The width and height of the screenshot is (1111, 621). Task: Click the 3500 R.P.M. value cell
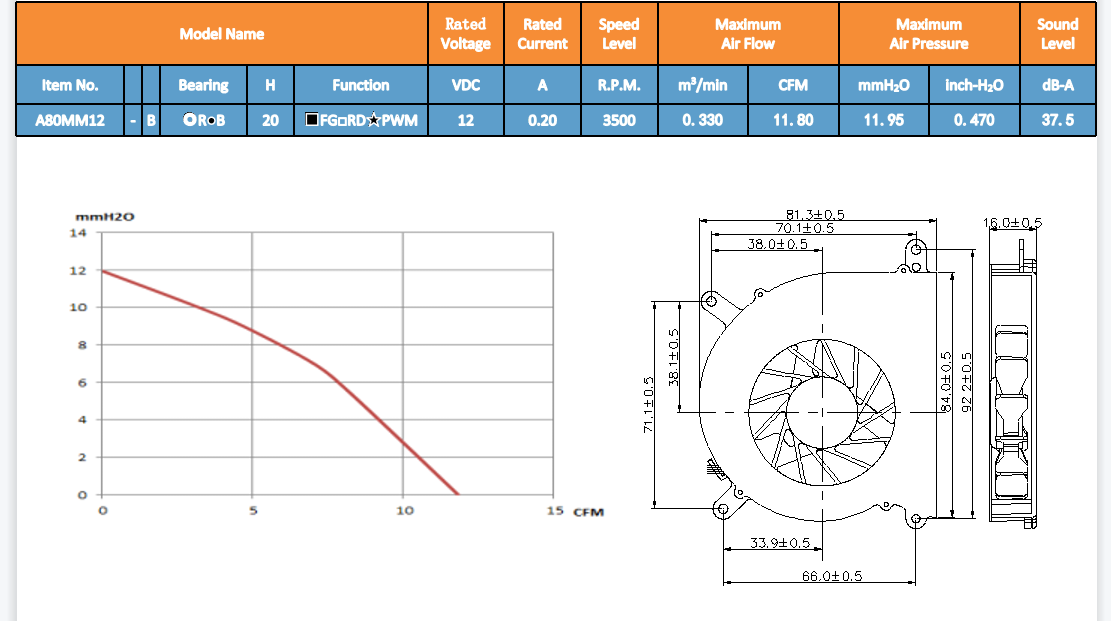pyautogui.click(x=619, y=121)
